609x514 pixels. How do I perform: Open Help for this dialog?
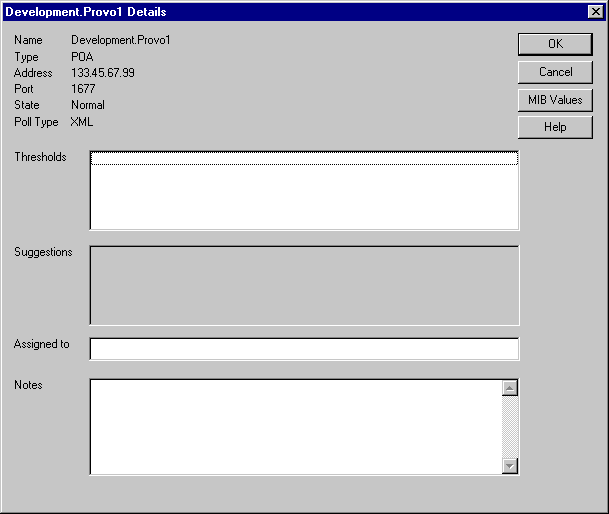tap(555, 127)
